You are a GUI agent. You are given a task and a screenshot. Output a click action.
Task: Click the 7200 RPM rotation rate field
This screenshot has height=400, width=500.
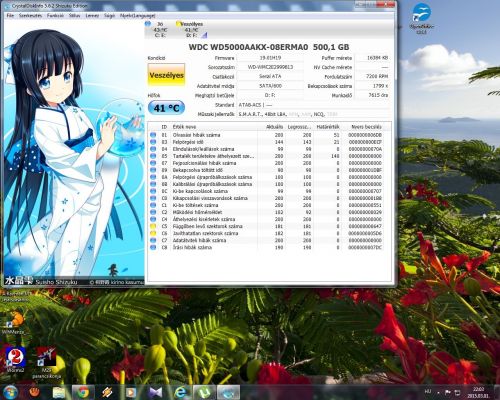click(x=372, y=76)
